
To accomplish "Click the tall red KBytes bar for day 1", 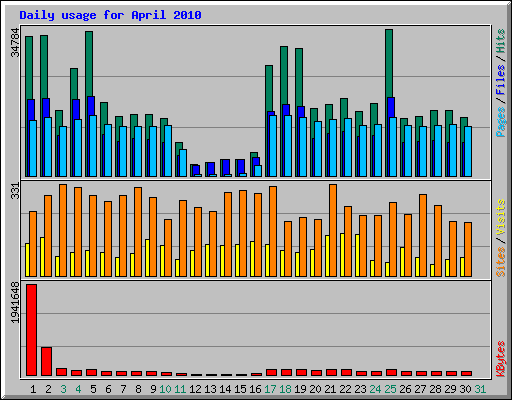I will pyautogui.click(x=31, y=330).
